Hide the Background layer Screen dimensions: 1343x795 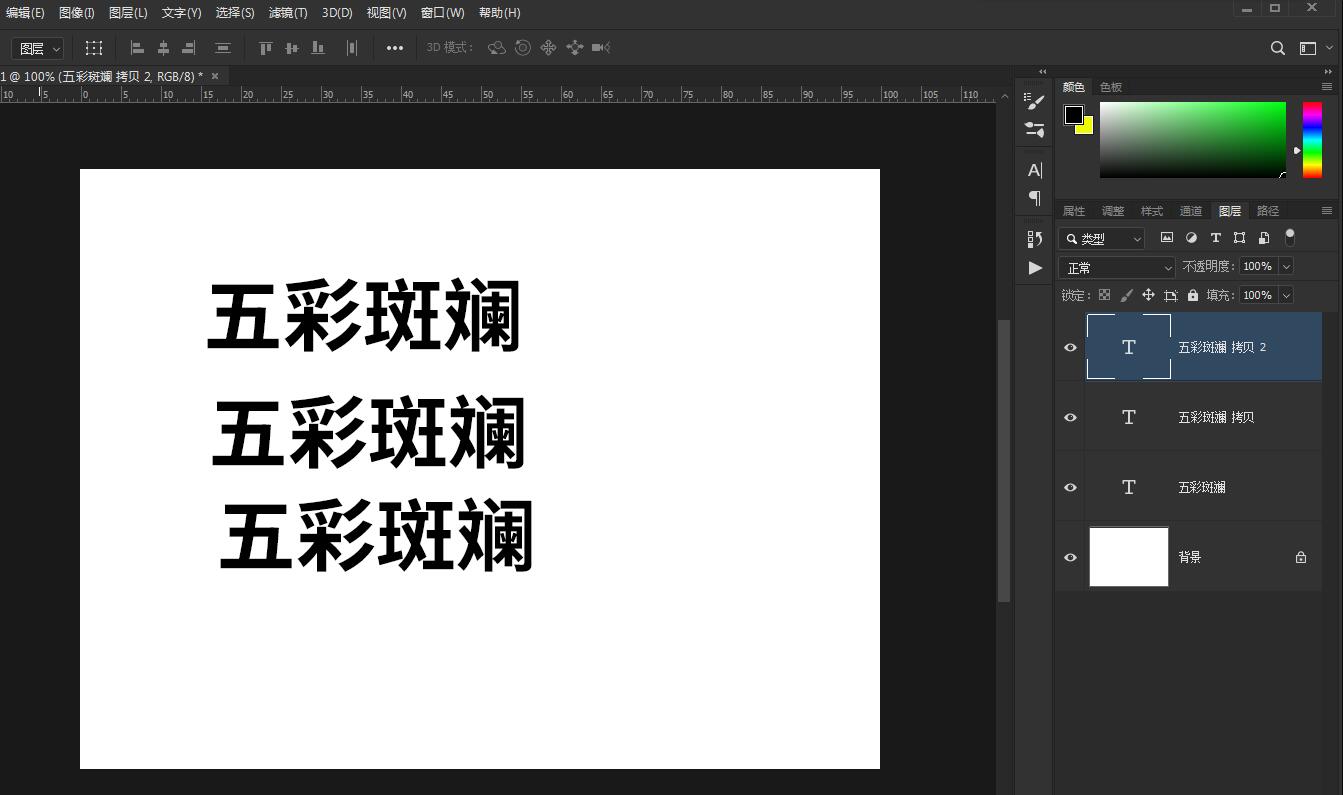[x=1070, y=557]
